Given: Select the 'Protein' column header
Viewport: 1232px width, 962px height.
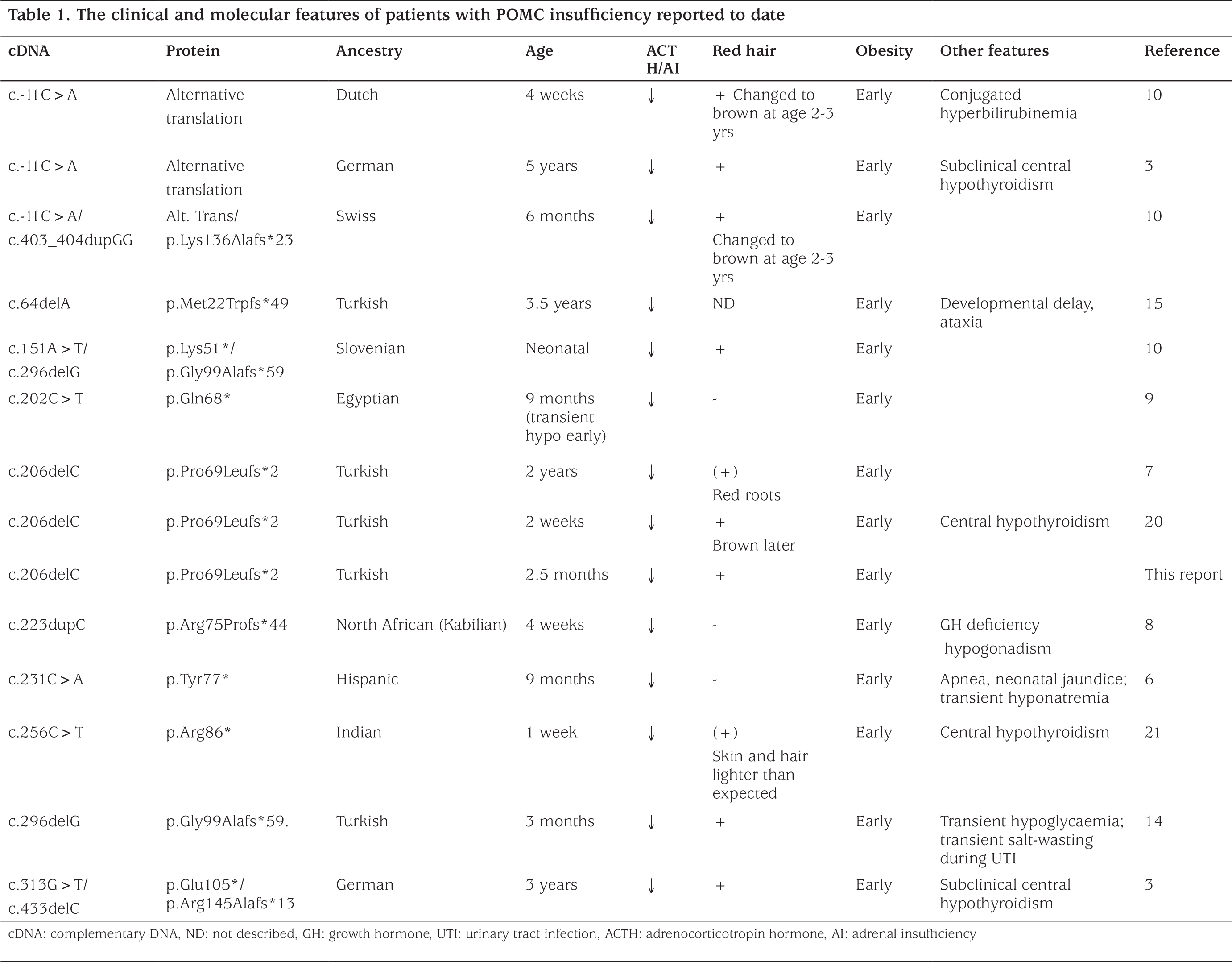Looking at the screenshot, I should tap(193, 51).
